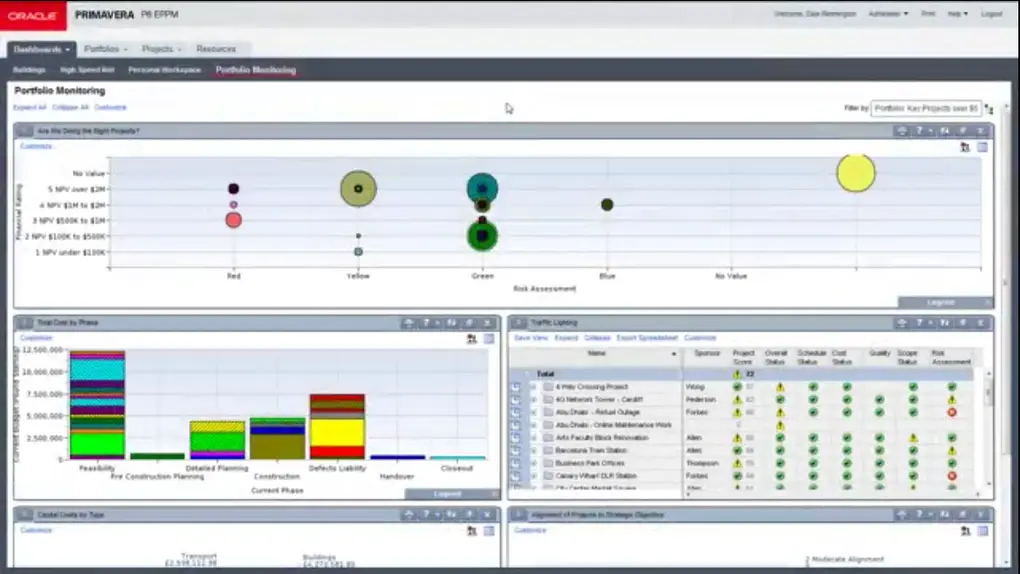Click the Collapse All link

click(x=70, y=107)
